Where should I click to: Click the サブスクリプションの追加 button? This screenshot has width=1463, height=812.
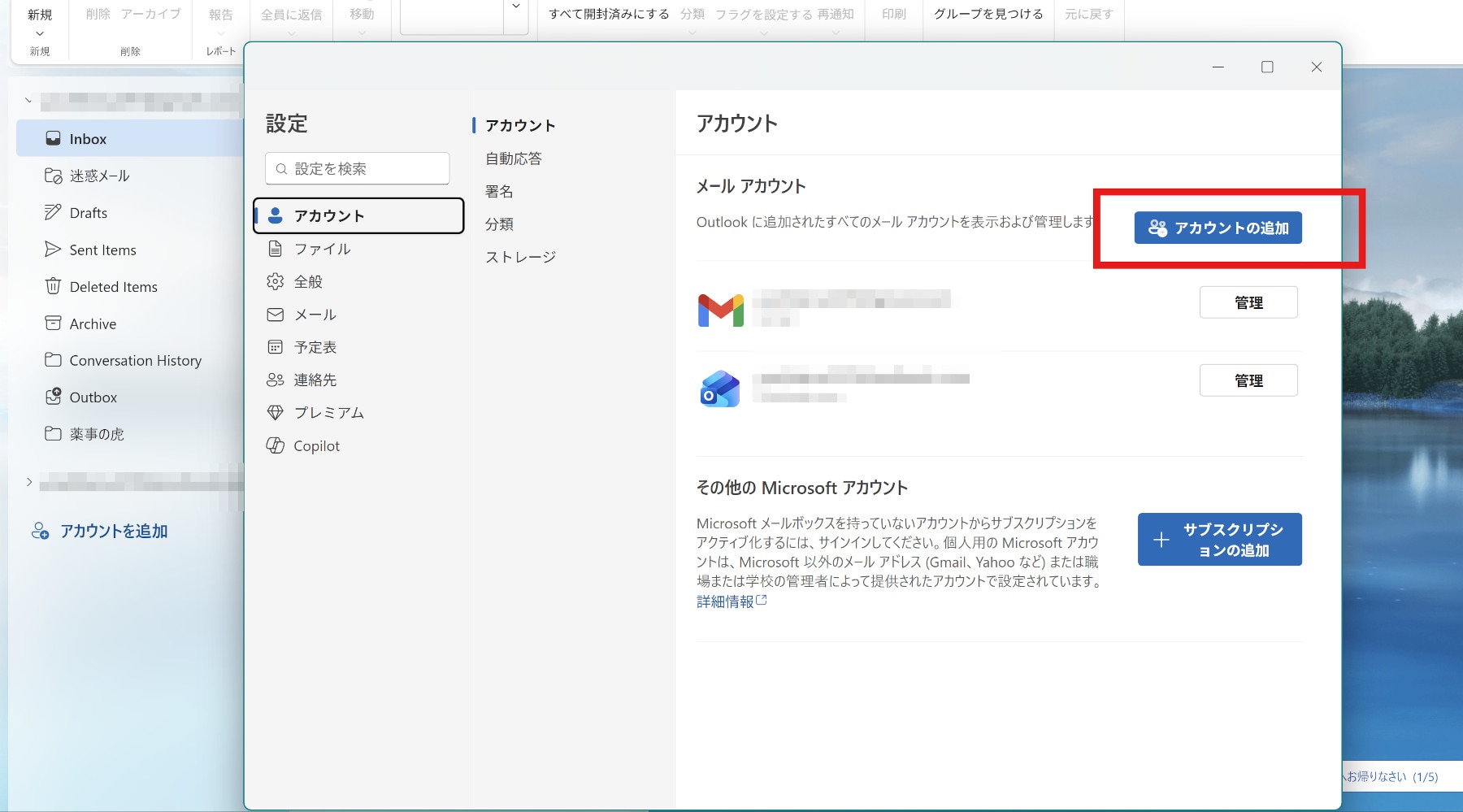point(1219,540)
